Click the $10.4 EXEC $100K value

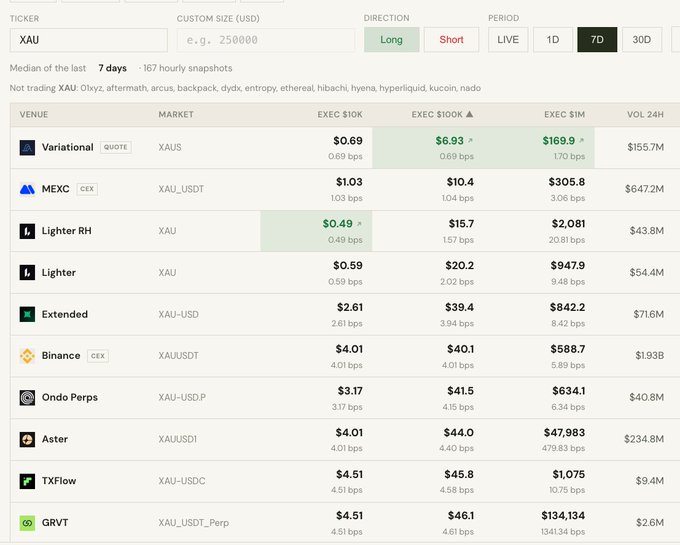point(461,182)
